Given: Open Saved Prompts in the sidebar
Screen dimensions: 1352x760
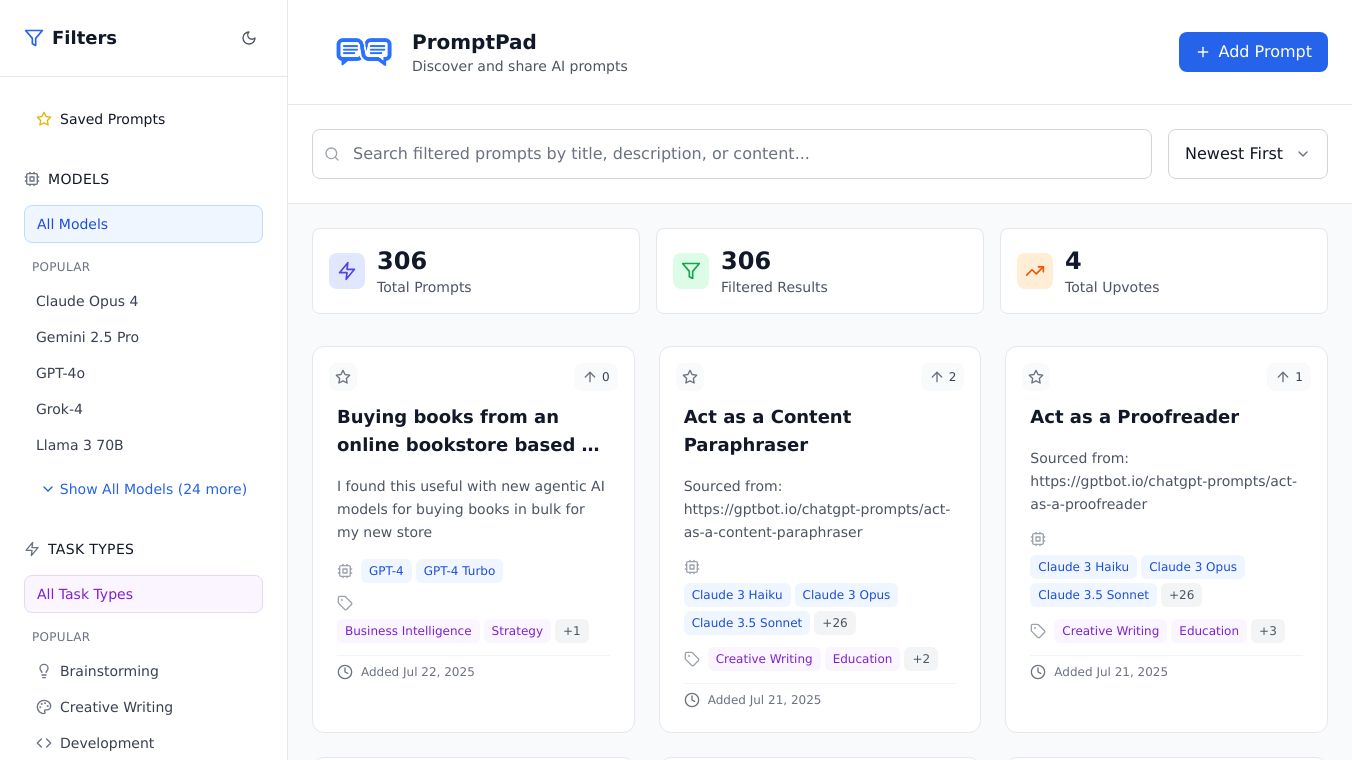Looking at the screenshot, I should click(x=112, y=119).
